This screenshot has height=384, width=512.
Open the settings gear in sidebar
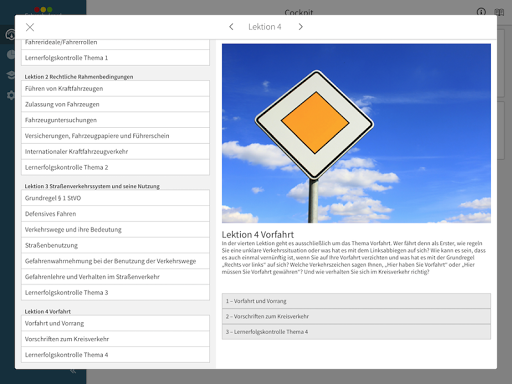[11, 96]
